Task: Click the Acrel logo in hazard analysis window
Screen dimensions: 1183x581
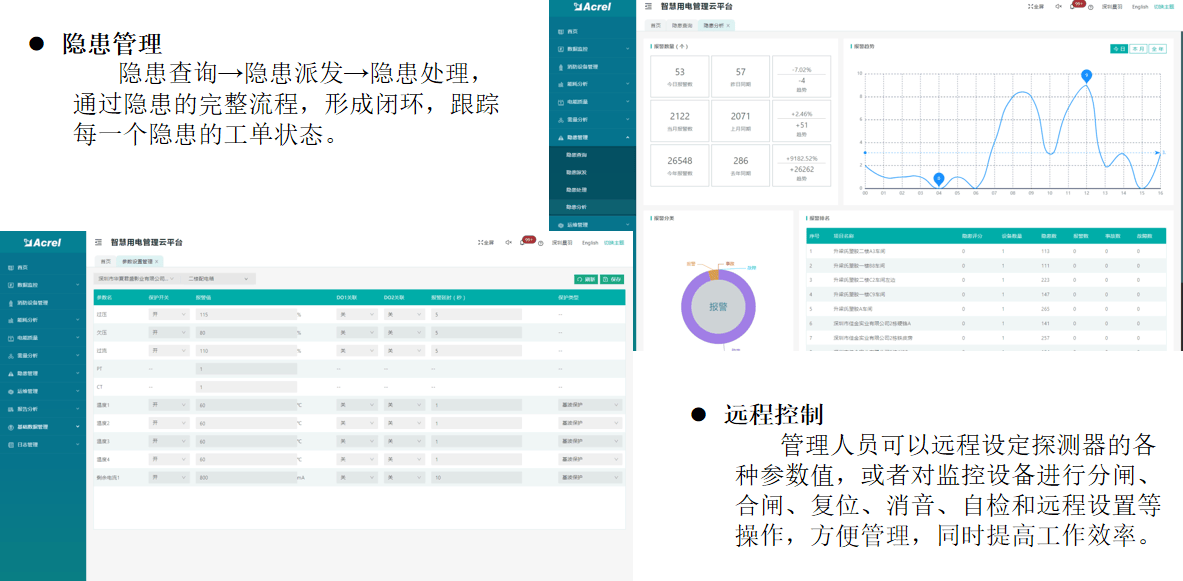Action: (592, 7)
